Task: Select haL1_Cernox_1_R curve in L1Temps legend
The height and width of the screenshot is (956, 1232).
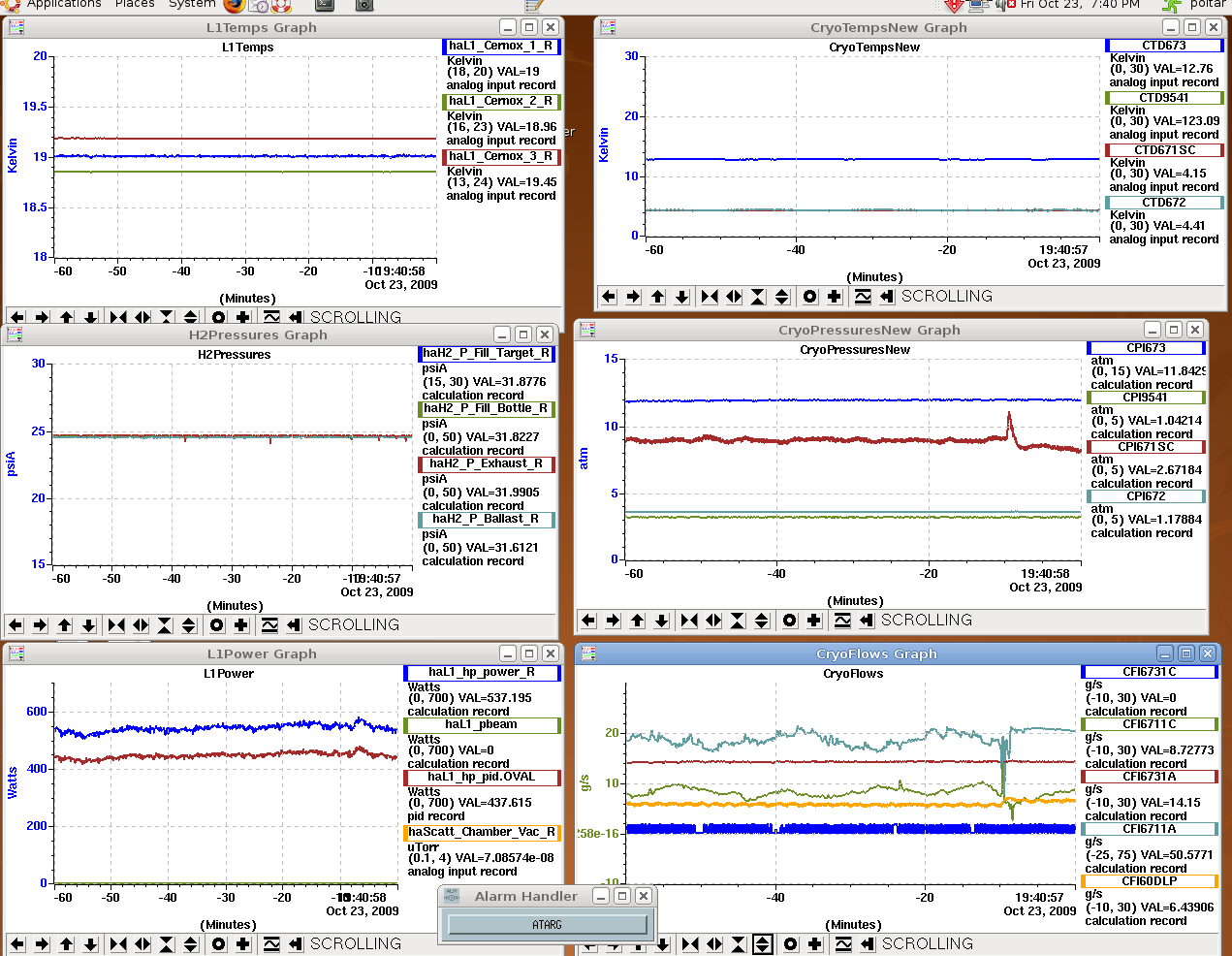Action: (x=501, y=46)
